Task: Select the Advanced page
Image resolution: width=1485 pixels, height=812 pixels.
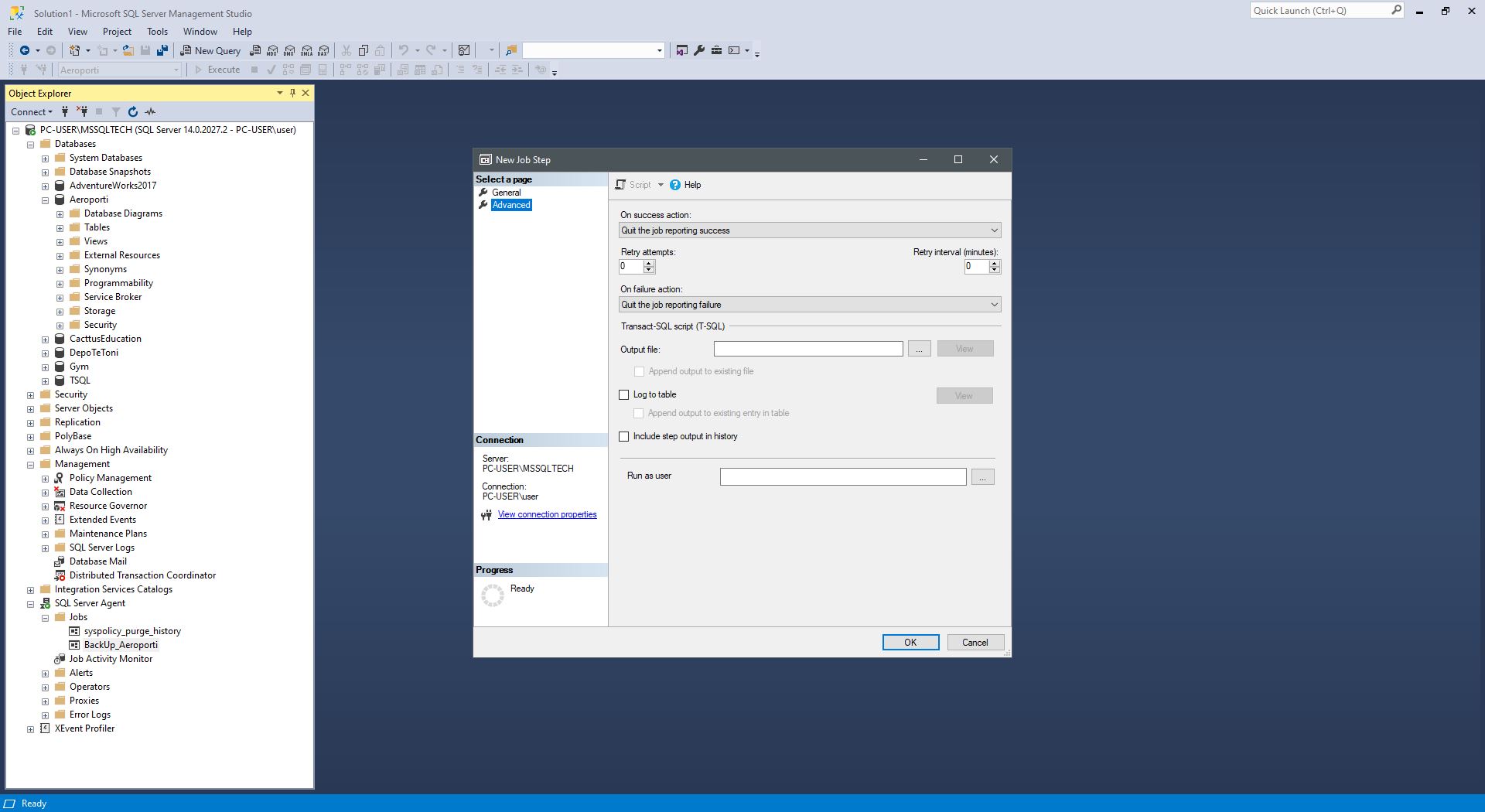Action: point(511,205)
